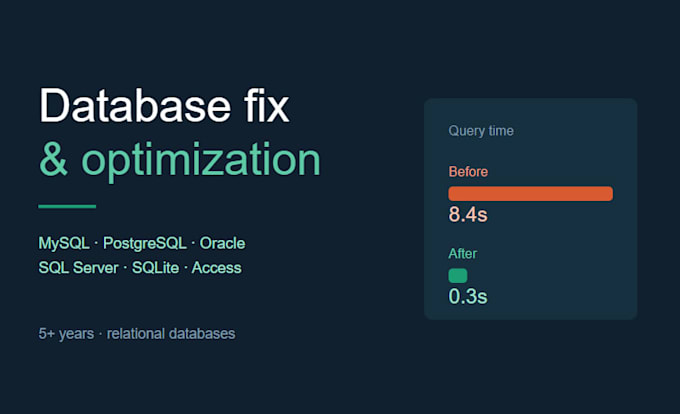
Task: Click the "0.3s" value
Action: tap(468, 297)
